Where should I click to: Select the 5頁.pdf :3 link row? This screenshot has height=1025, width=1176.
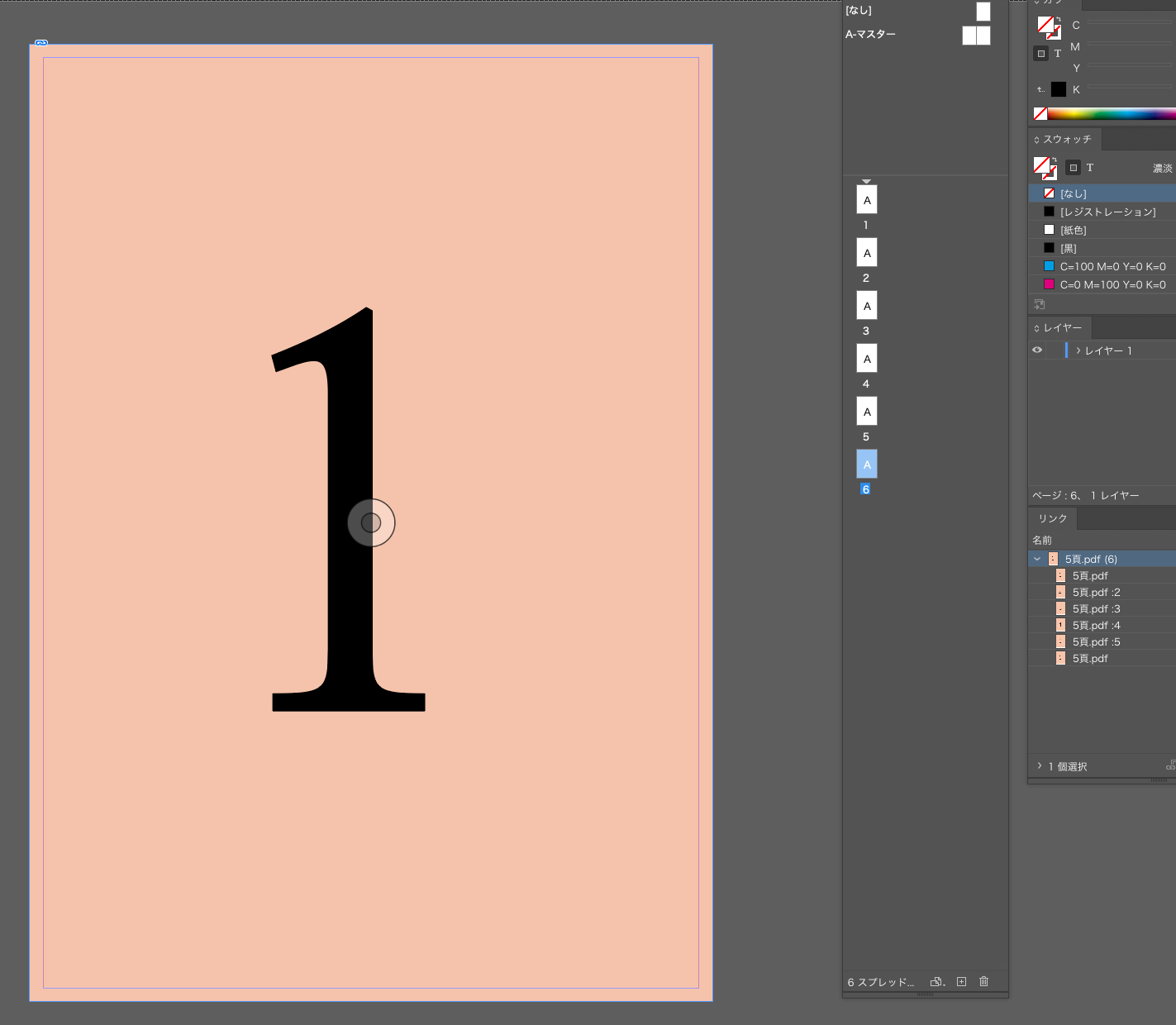point(1102,608)
